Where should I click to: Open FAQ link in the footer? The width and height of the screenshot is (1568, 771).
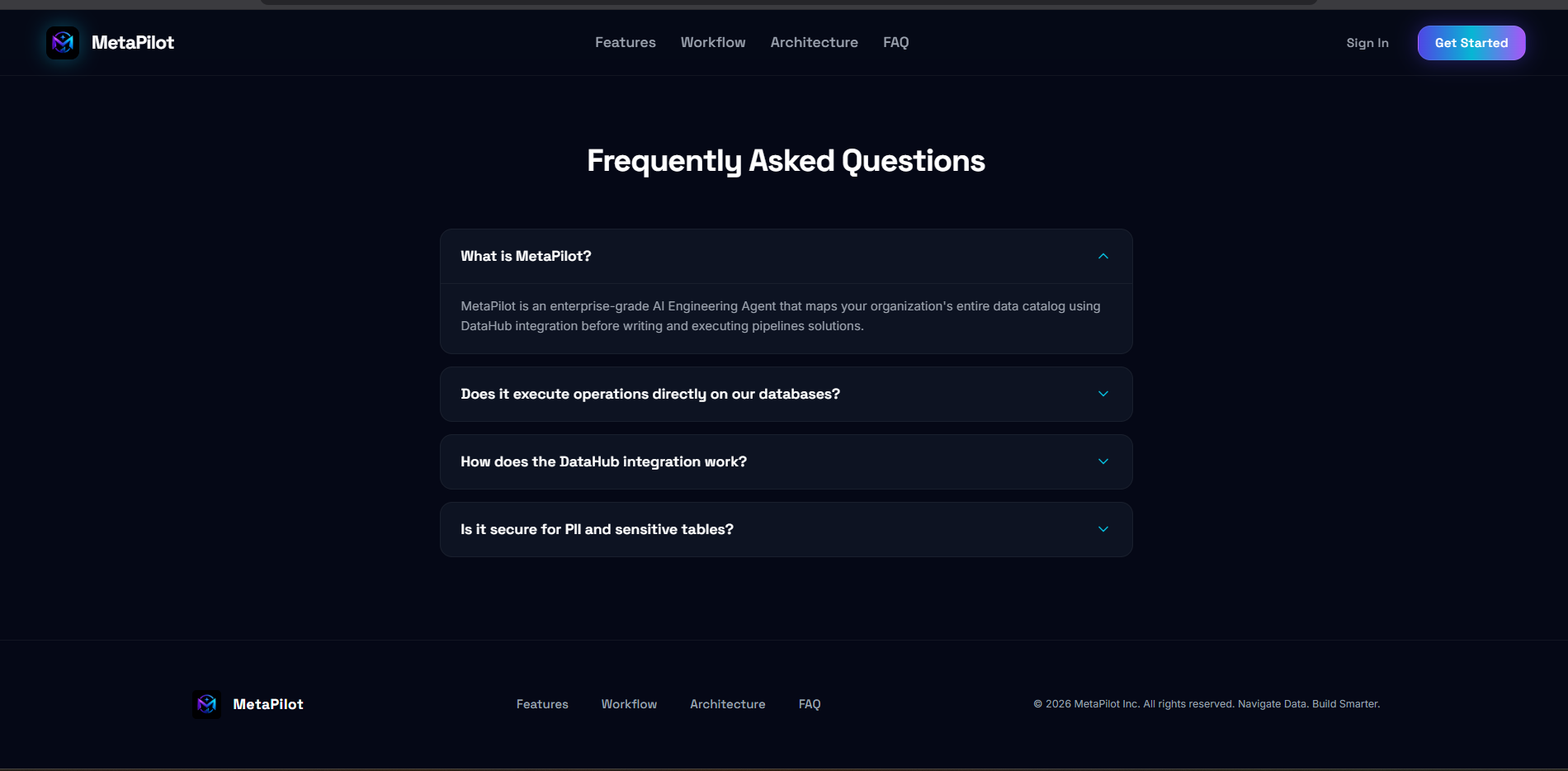click(x=810, y=704)
